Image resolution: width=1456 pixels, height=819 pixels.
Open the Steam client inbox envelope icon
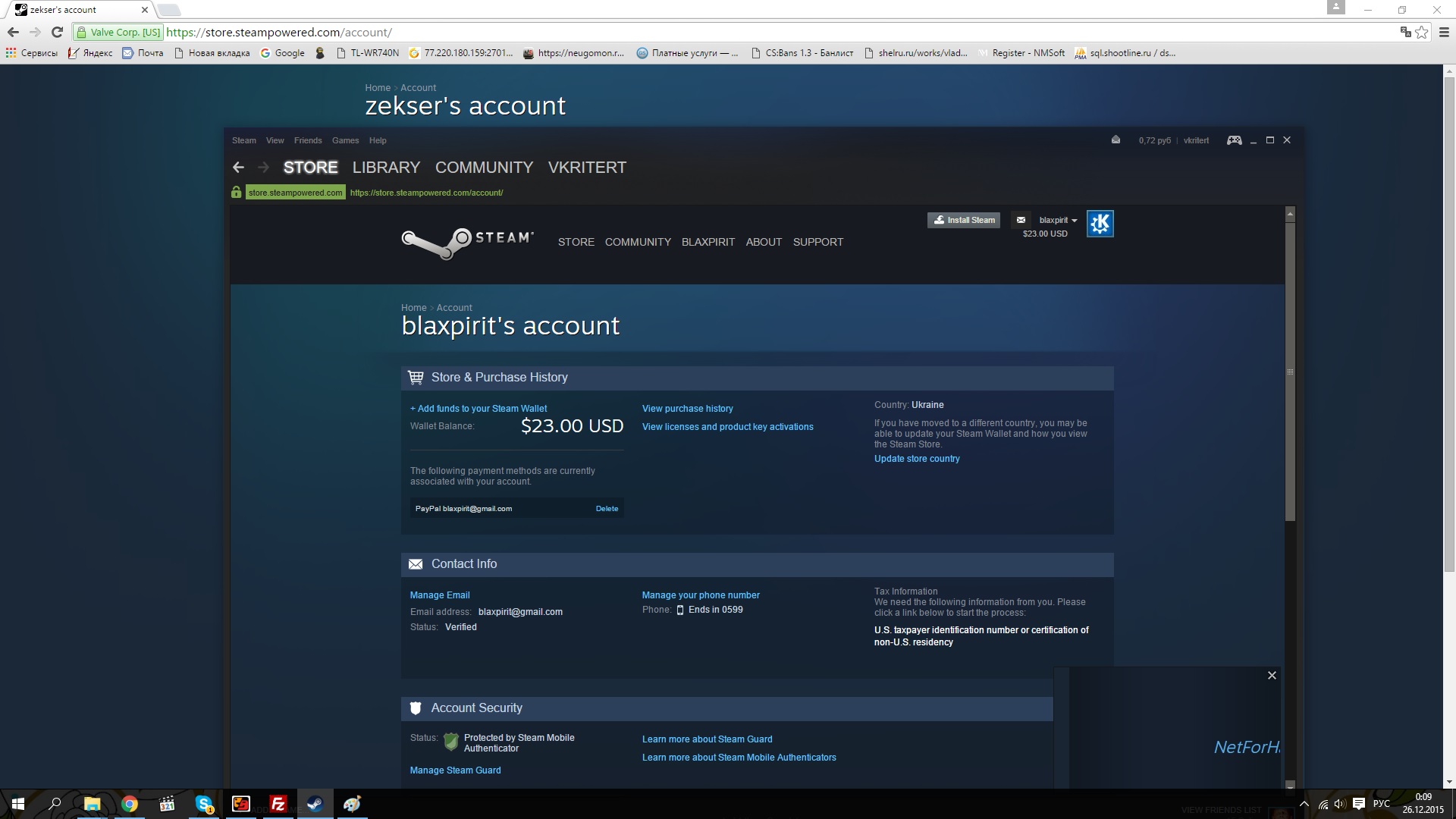click(1116, 140)
